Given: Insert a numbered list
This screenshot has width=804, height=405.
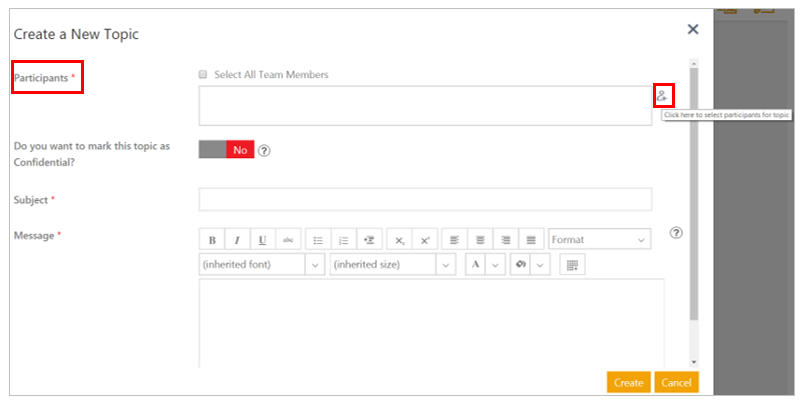Looking at the screenshot, I should coord(343,240).
